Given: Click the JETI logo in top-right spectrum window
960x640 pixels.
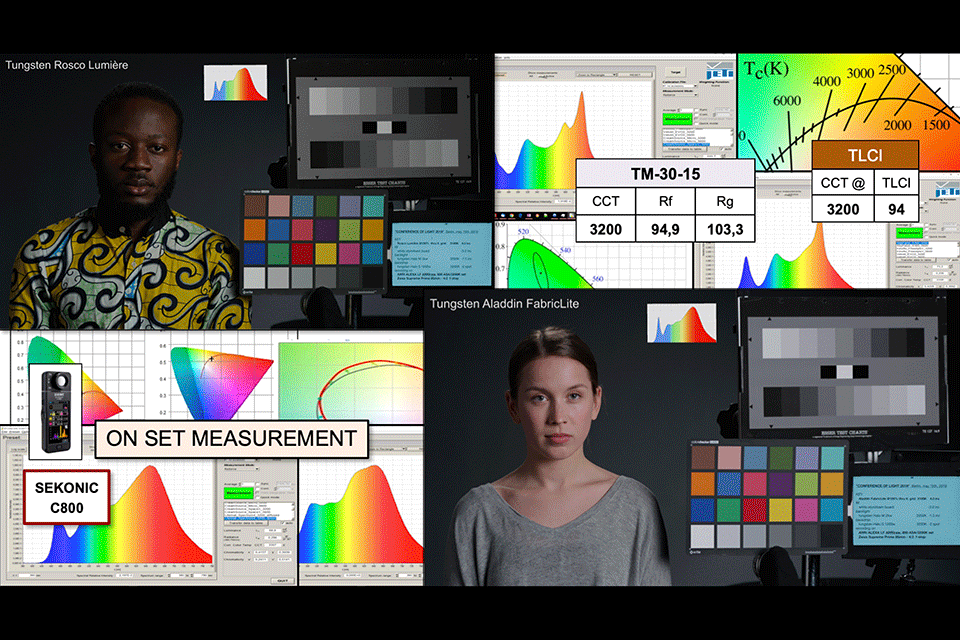Looking at the screenshot, I should [720, 70].
